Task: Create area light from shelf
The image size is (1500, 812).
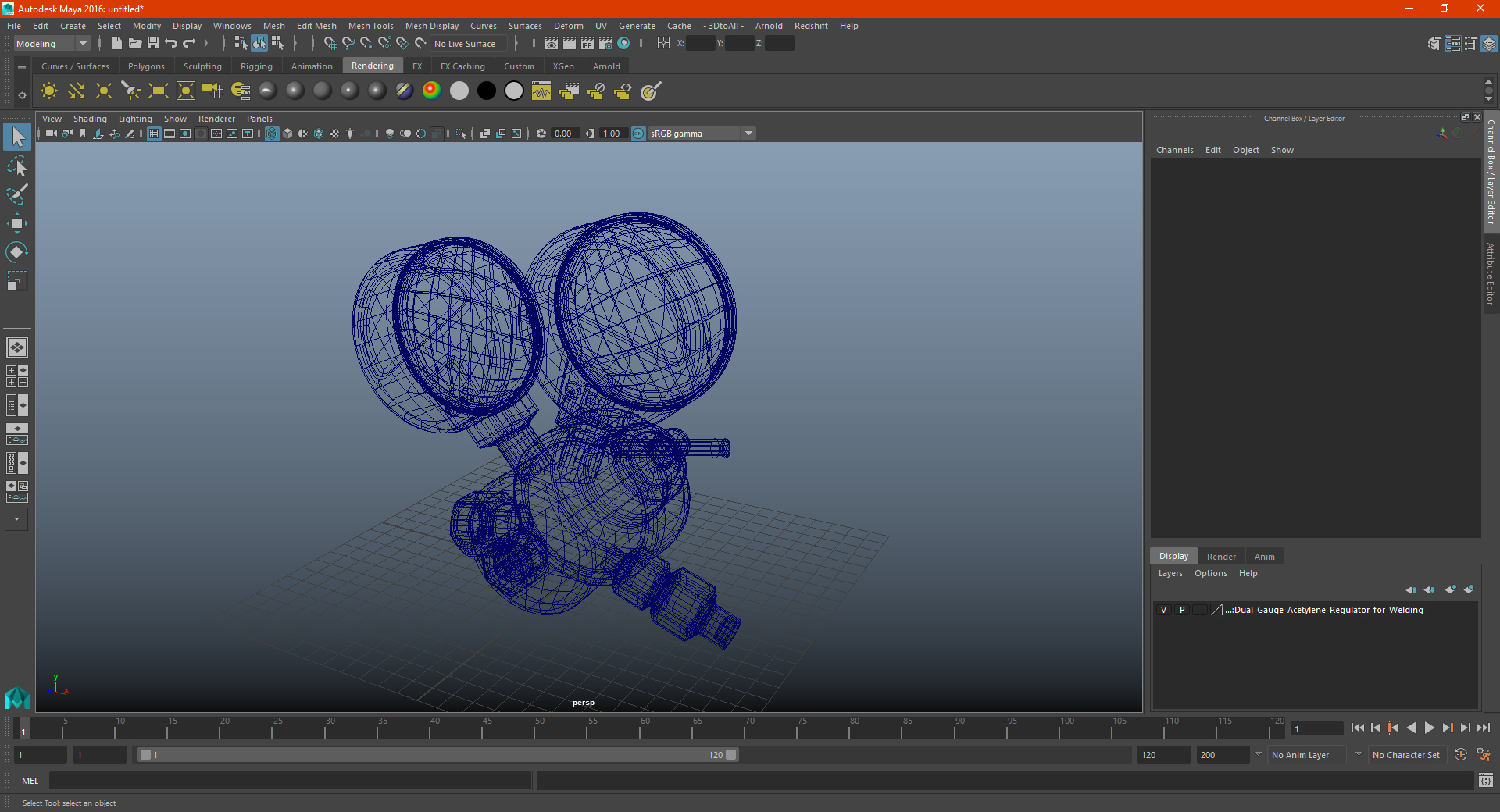Action: coord(159,91)
